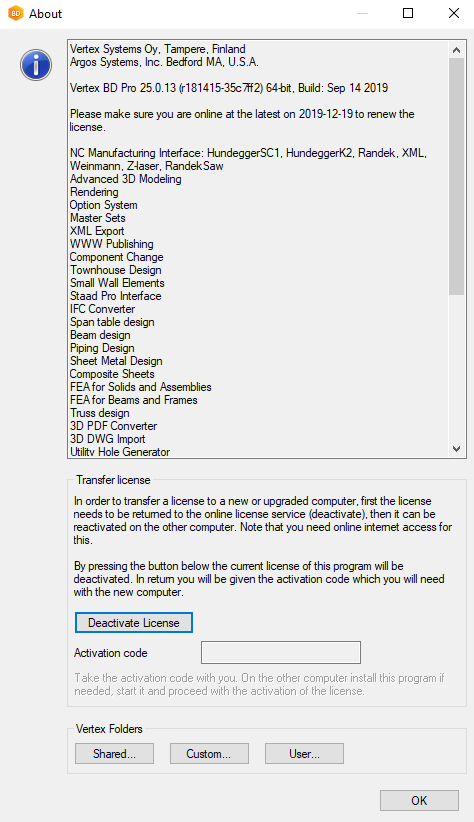Click the Activation code input field

(x=281, y=653)
